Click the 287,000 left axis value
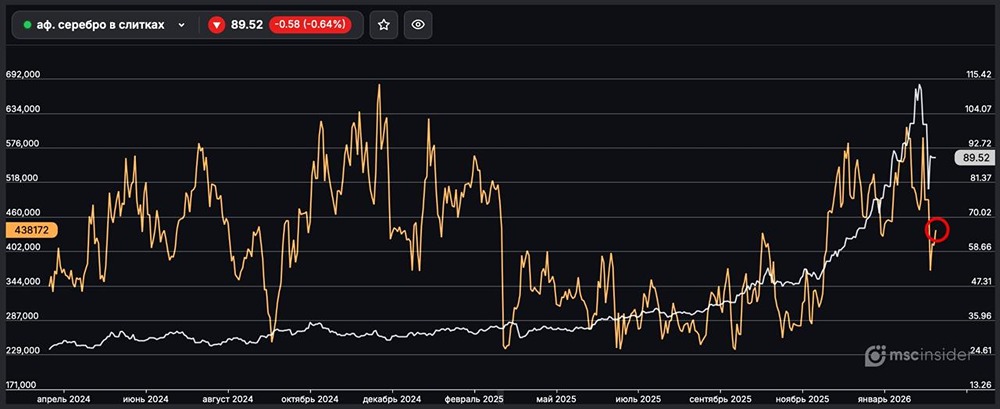The height and width of the screenshot is (409, 1000). point(22,316)
